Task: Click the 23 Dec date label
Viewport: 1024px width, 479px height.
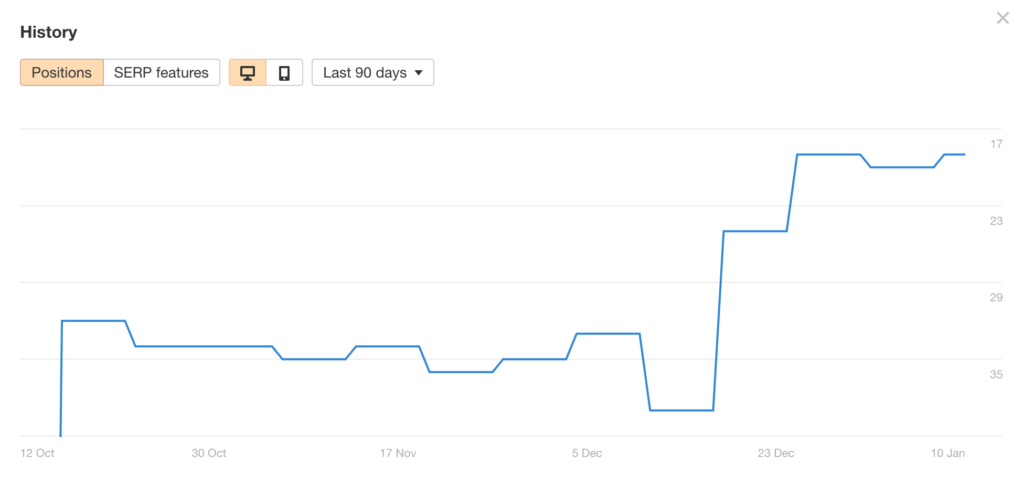Action: click(x=776, y=453)
